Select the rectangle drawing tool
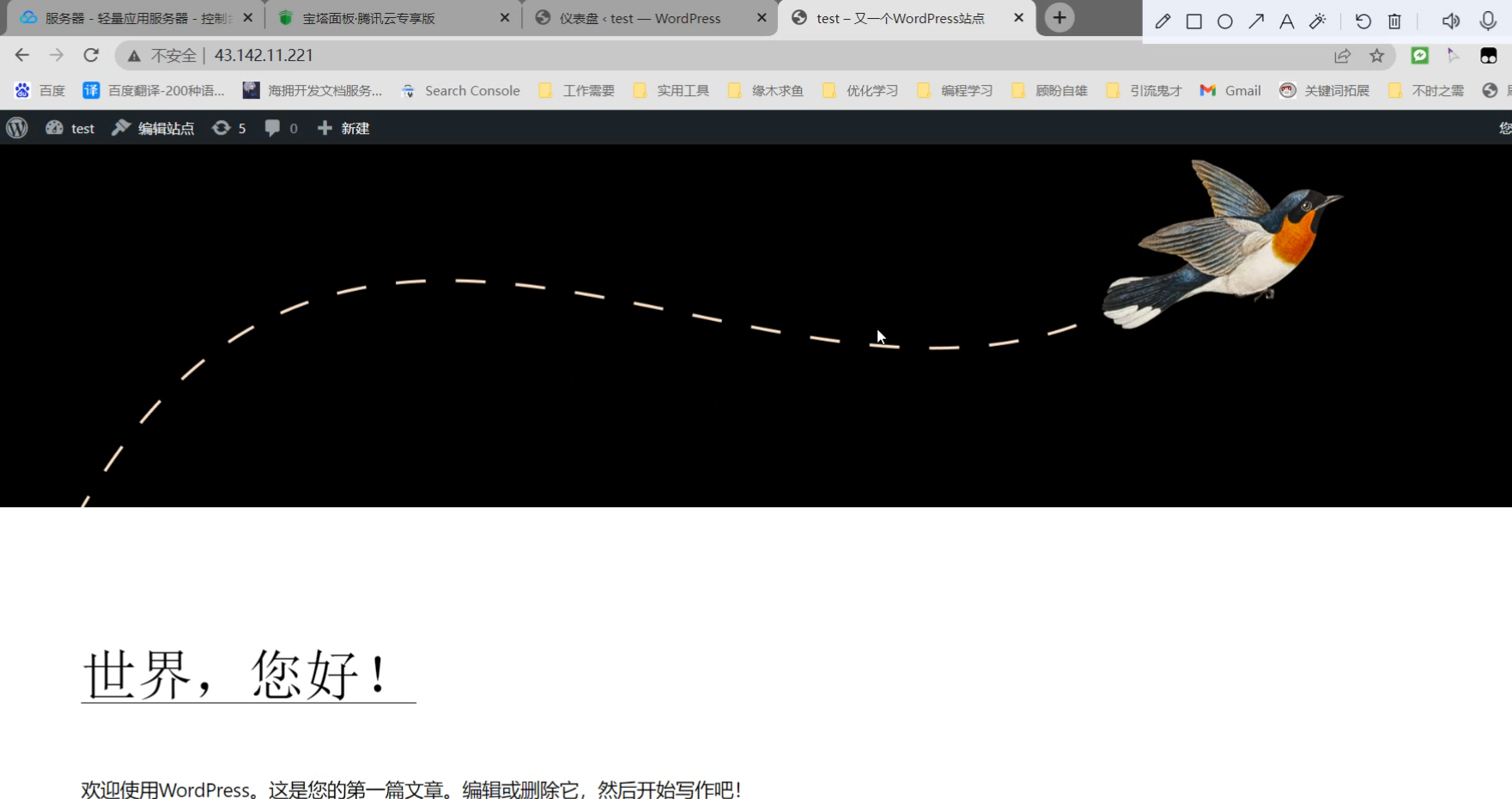1512x799 pixels. click(1194, 20)
